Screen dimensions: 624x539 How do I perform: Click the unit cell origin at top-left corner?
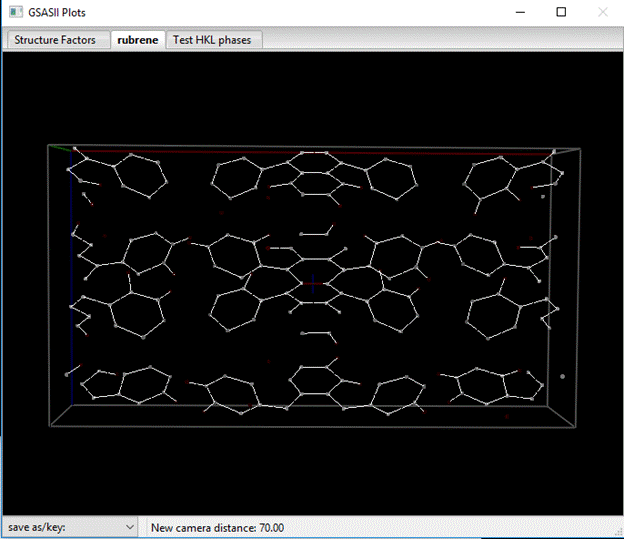[x=71, y=151]
